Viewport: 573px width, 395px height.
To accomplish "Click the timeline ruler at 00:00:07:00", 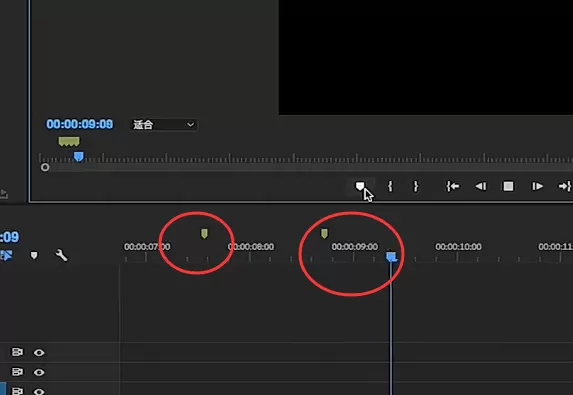I will click(147, 247).
